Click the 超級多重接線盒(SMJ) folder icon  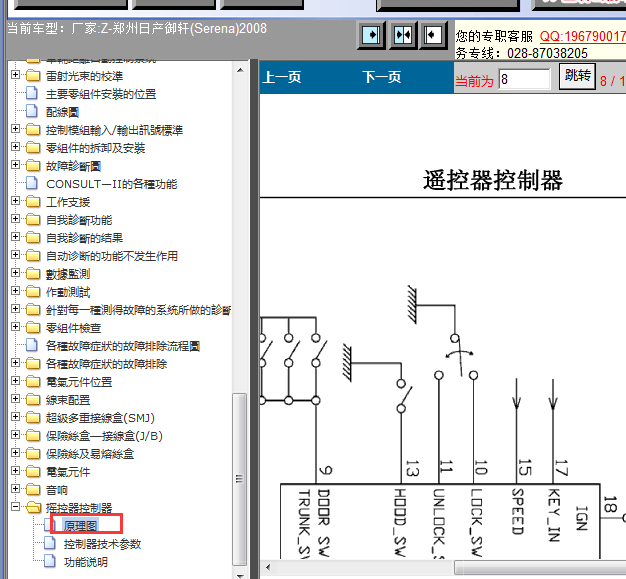(x=33, y=417)
